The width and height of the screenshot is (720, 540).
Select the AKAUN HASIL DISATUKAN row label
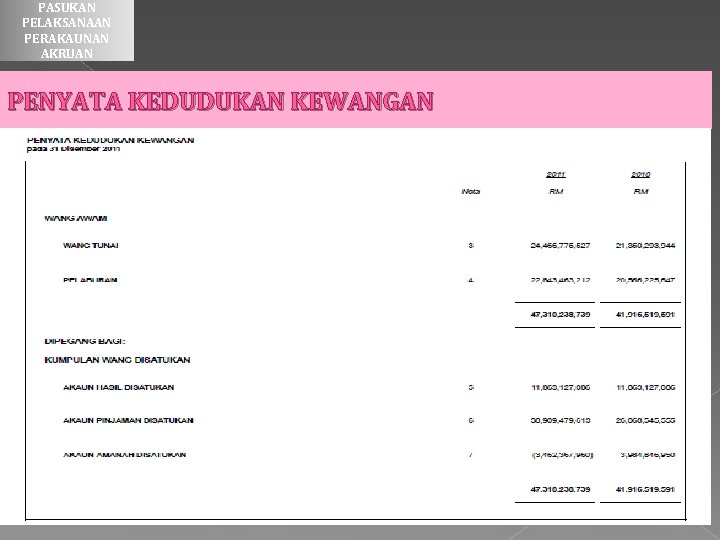pyautogui.click(x=118, y=388)
